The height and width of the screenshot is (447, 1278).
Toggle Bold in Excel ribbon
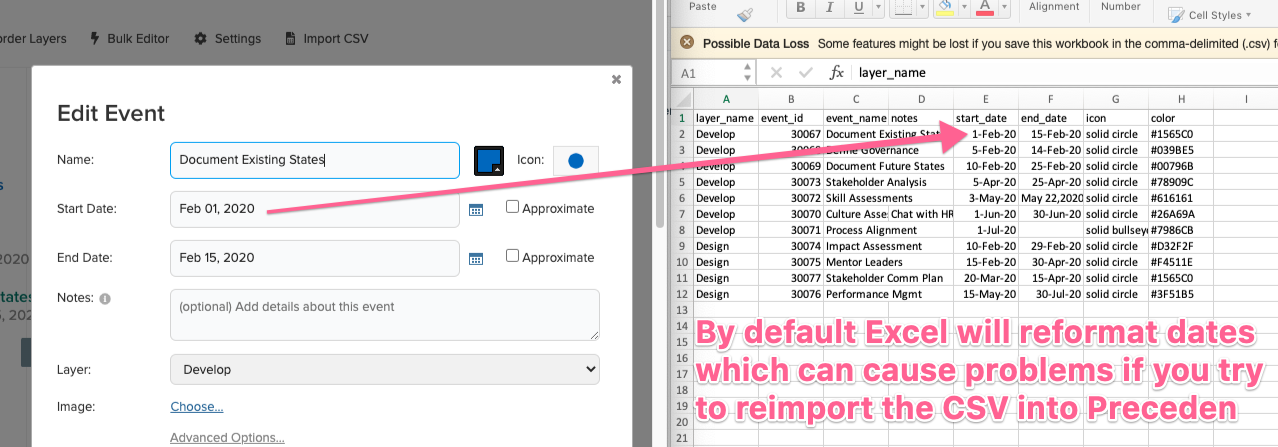[801, 7]
